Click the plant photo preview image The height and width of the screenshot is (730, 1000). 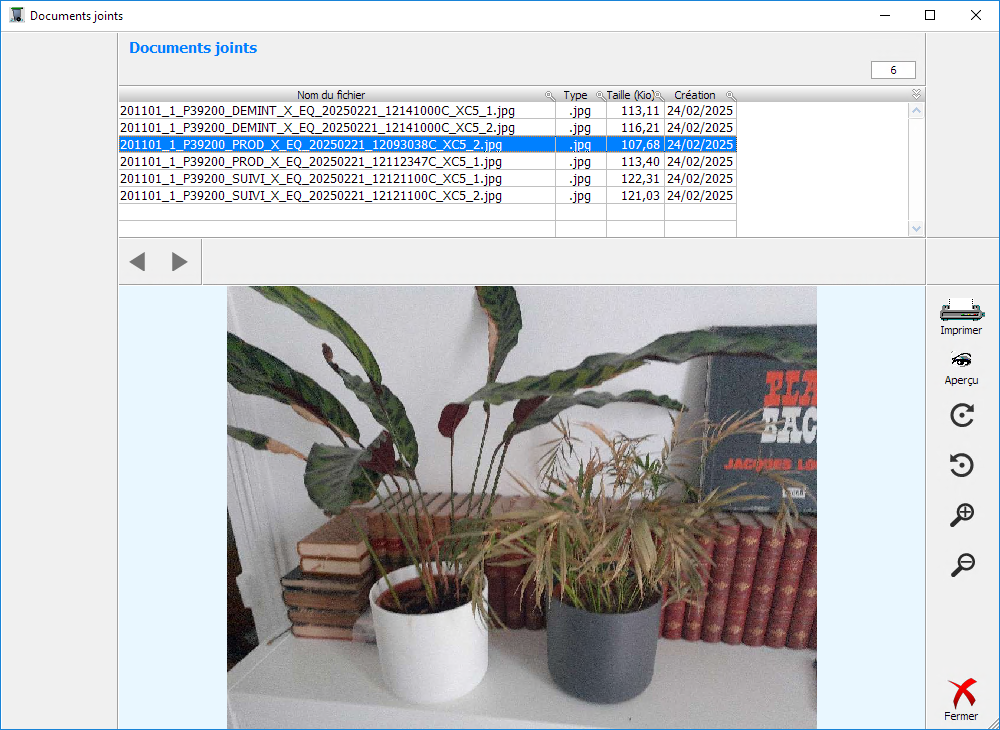pyautogui.click(x=521, y=507)
